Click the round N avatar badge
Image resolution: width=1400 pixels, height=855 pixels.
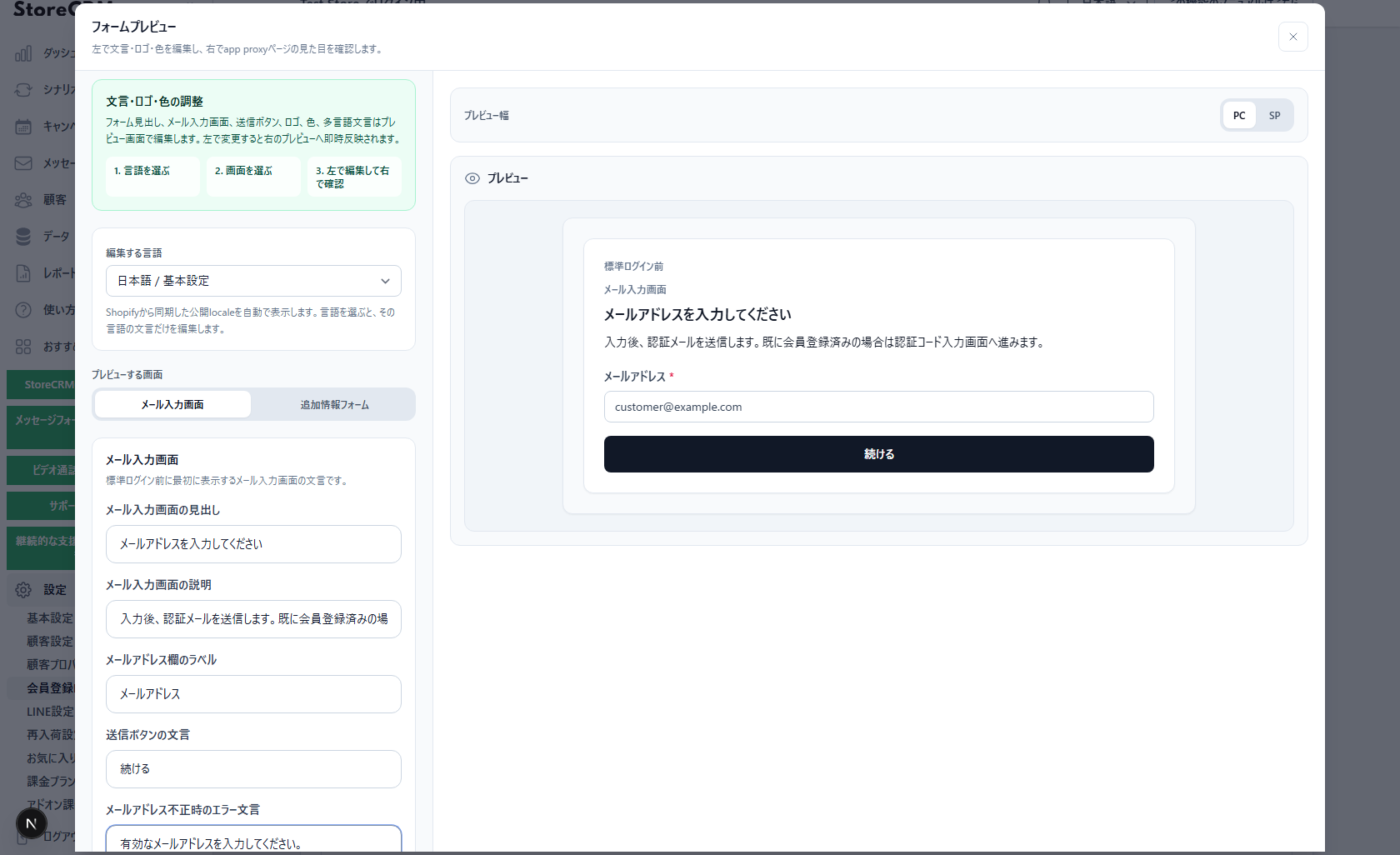32,823
